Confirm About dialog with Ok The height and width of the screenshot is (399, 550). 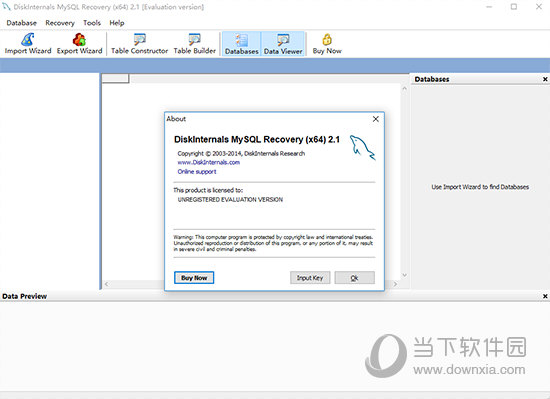(x=355, y=278)
